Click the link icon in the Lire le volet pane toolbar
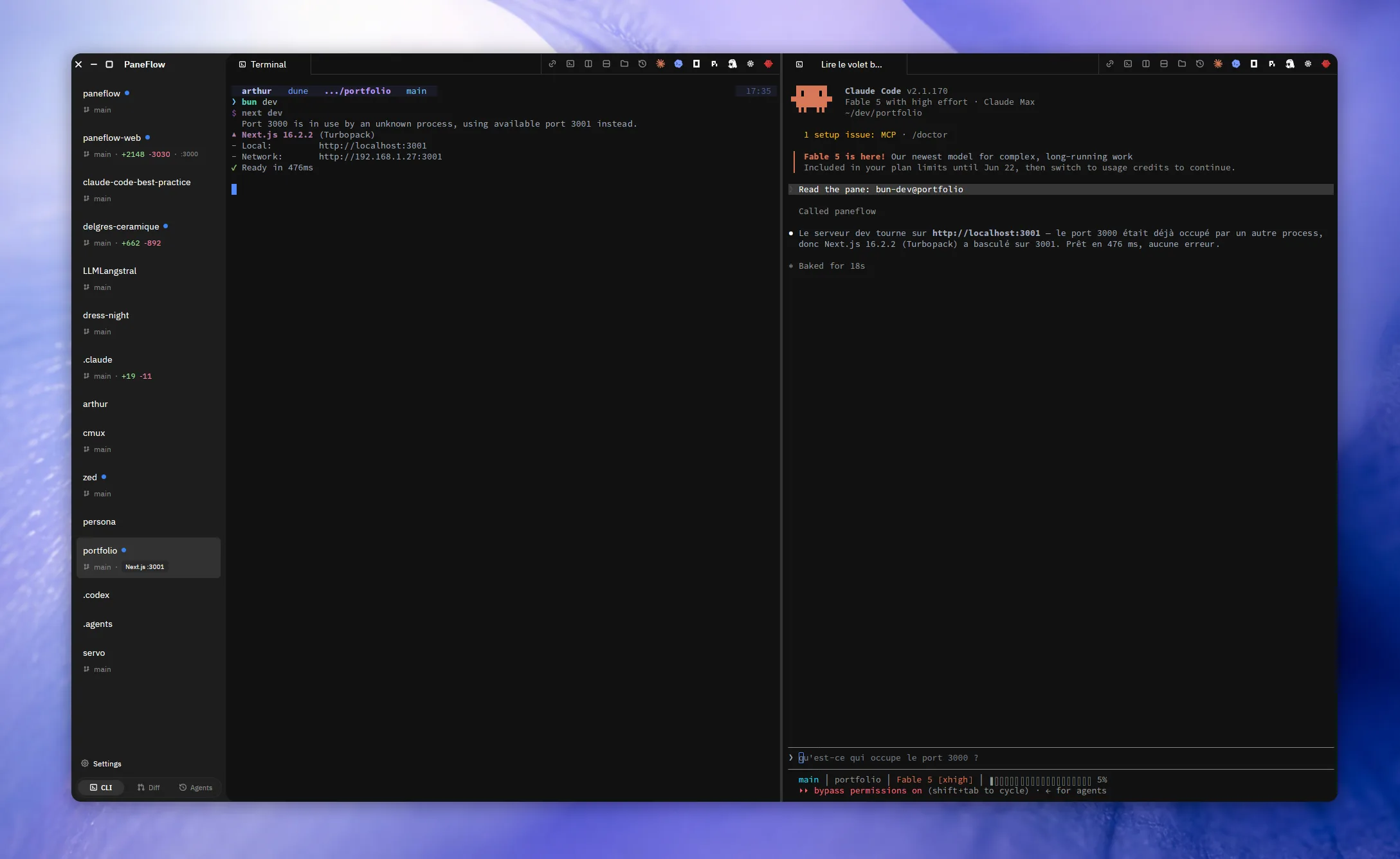This screenshot has width=1400, height=859. click(x=1109, y=64)
